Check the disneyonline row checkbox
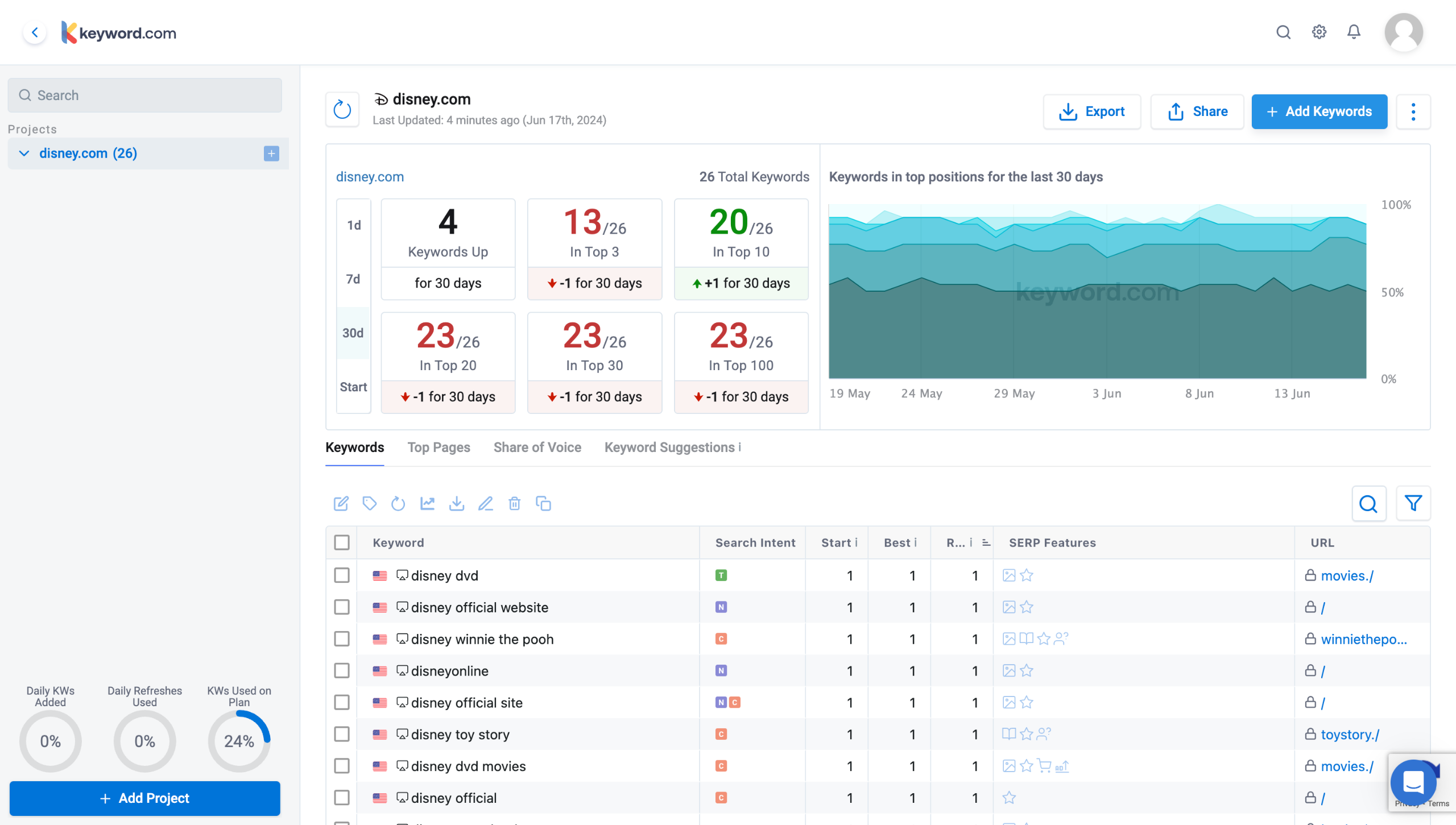Image resolution: width=1456 pixels, height=825 pixels. [342, 671]
